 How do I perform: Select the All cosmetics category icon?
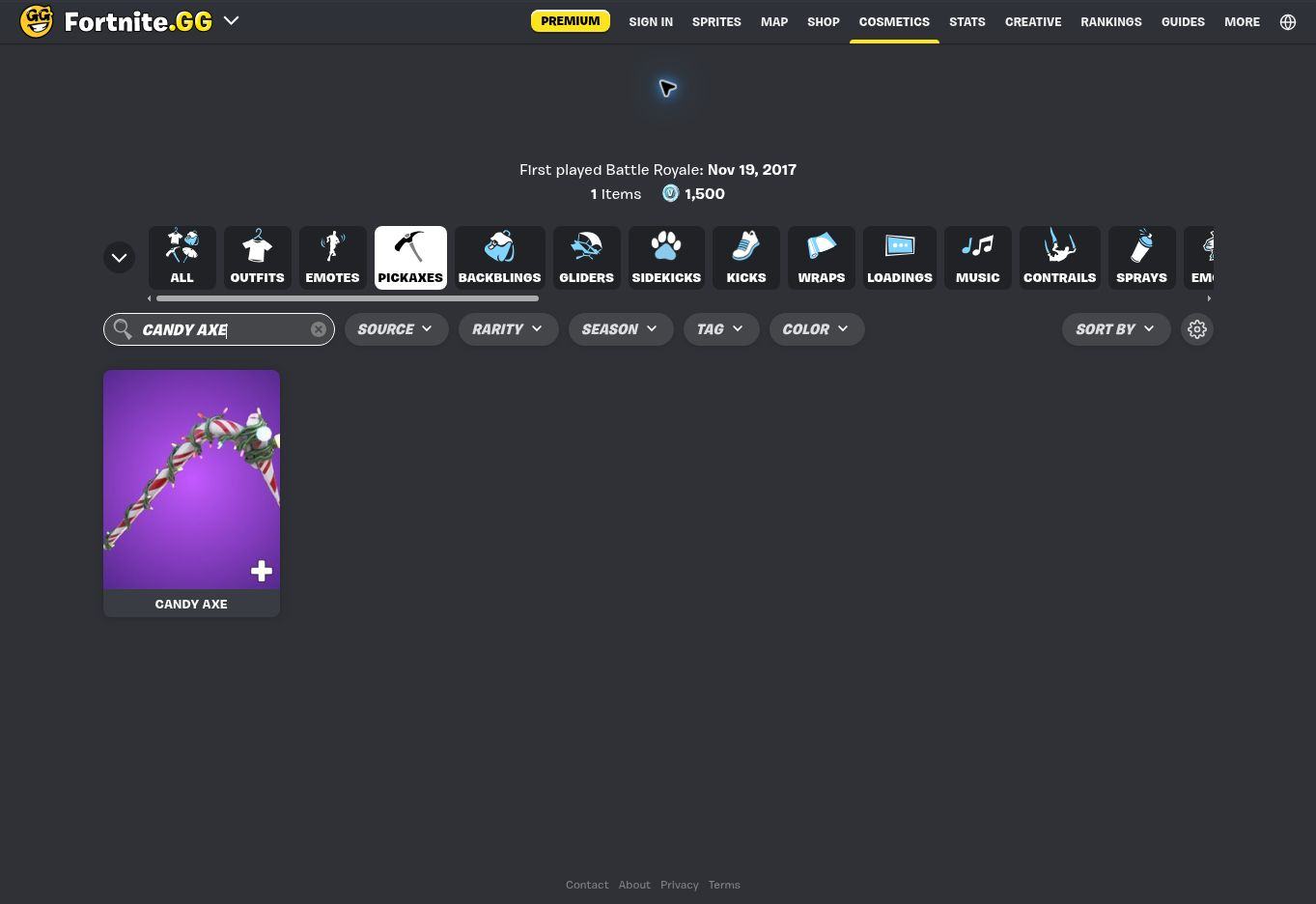tap(182, 258)
